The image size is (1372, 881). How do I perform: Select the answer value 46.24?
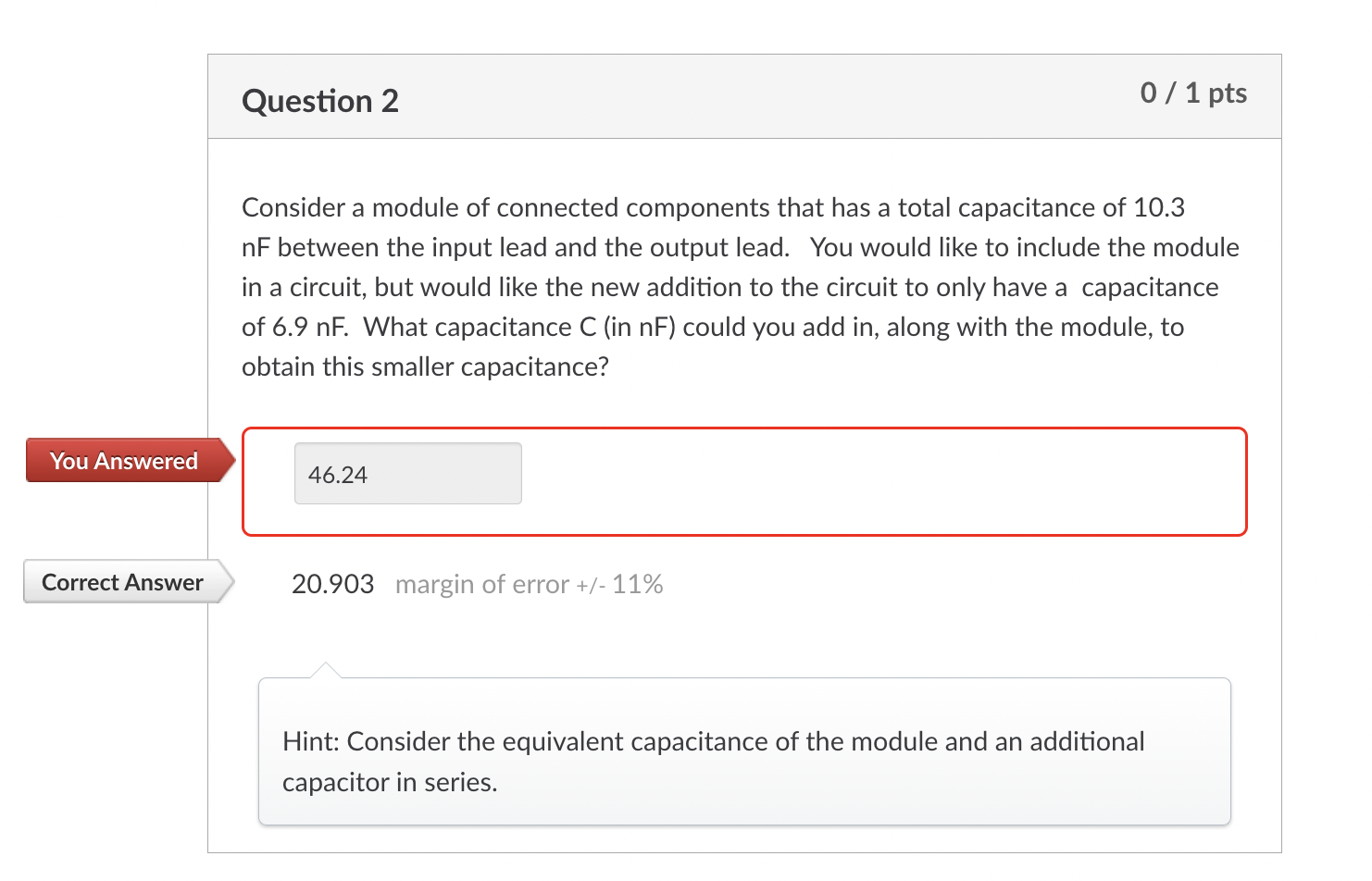click(339, 474)
